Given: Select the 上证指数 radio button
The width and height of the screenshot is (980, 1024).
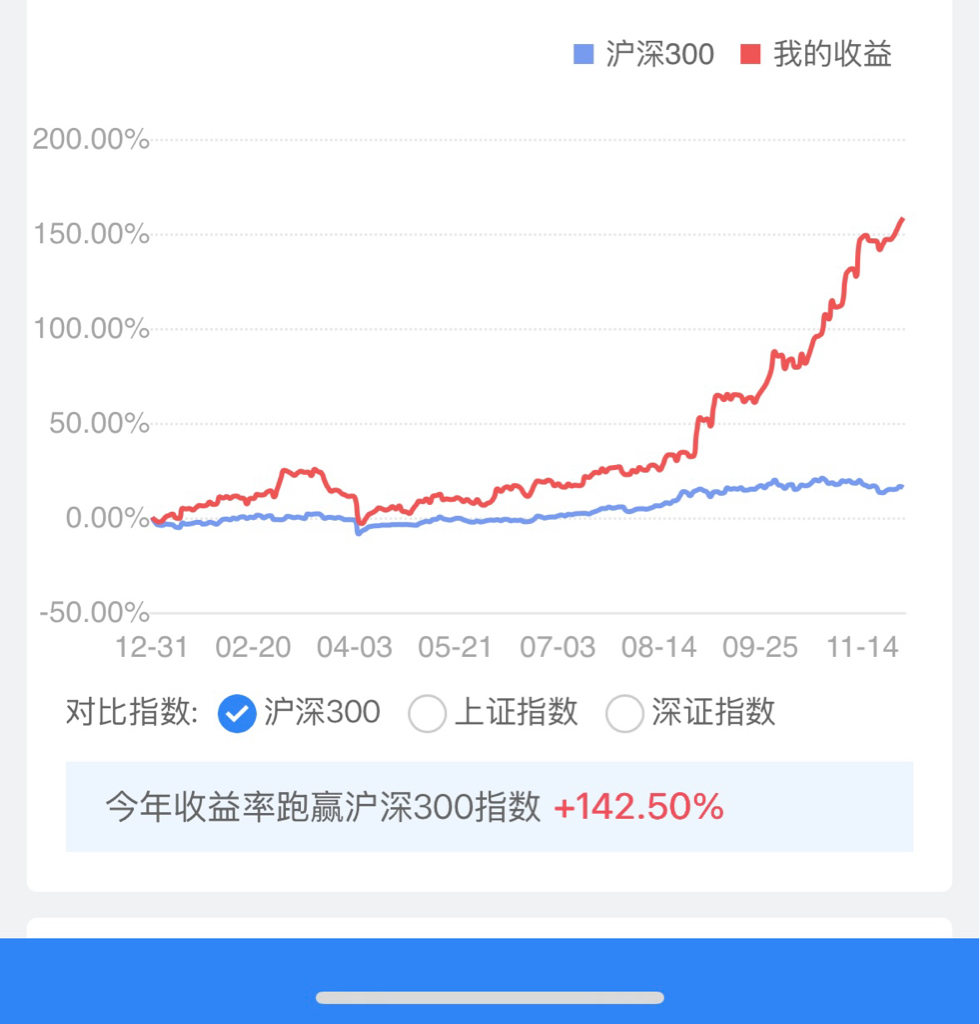Looking at the screenshot, I should (x=427, y=713).
